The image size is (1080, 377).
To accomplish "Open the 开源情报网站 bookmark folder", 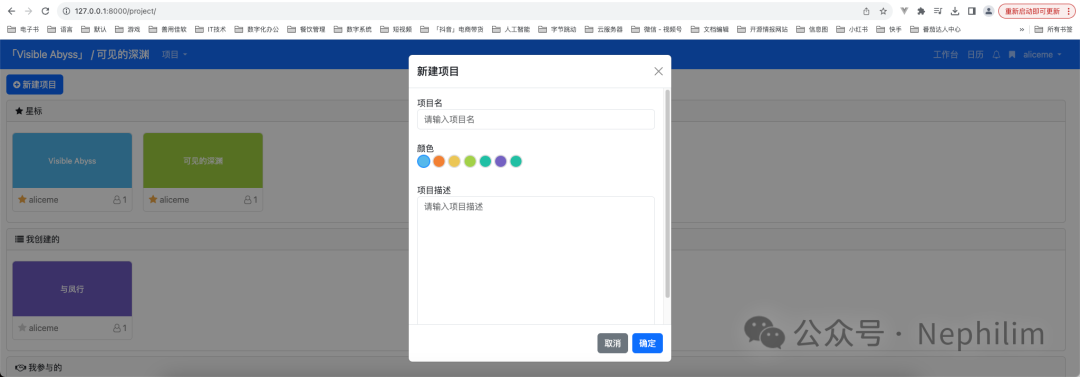I will 762,30.
